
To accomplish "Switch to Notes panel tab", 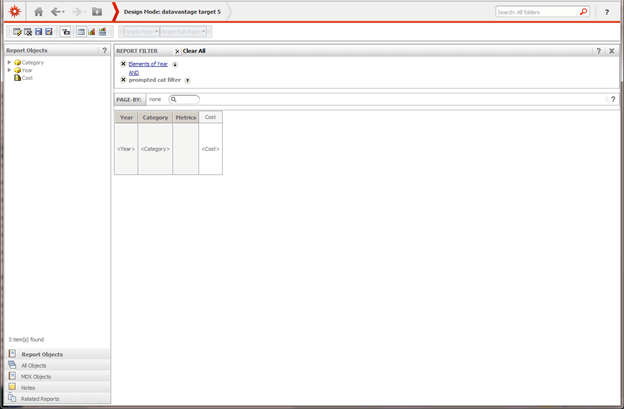I will 59,387.
